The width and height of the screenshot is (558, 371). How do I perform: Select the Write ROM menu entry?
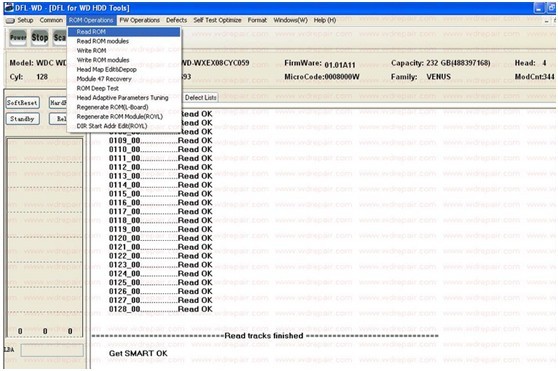(x=124, y=51)
